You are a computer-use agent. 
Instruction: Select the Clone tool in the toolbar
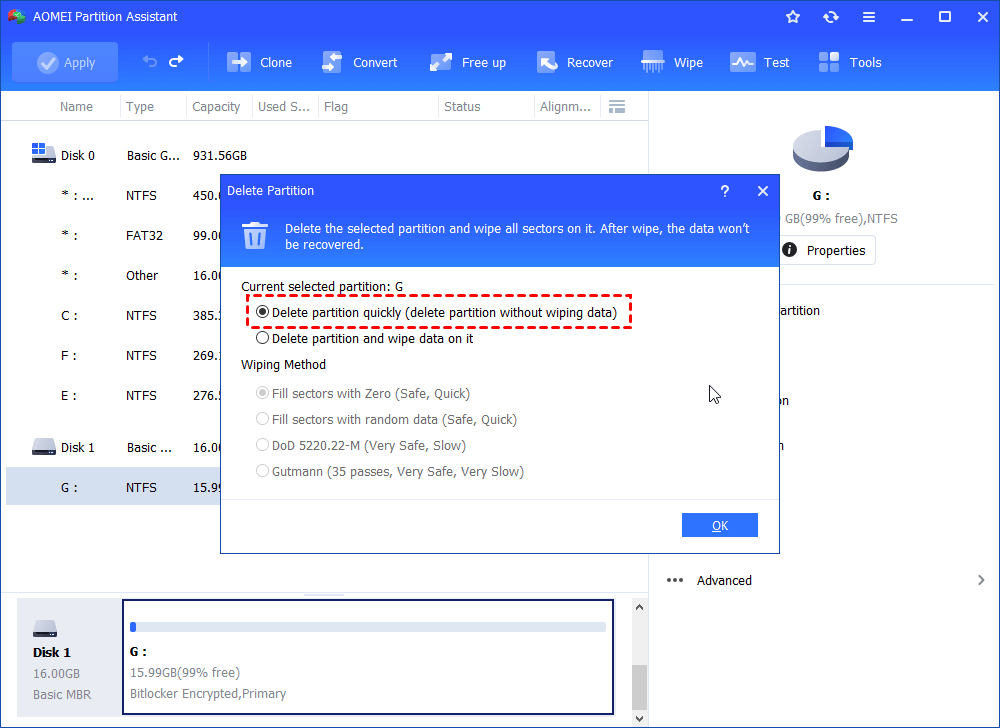click(259, 62)
